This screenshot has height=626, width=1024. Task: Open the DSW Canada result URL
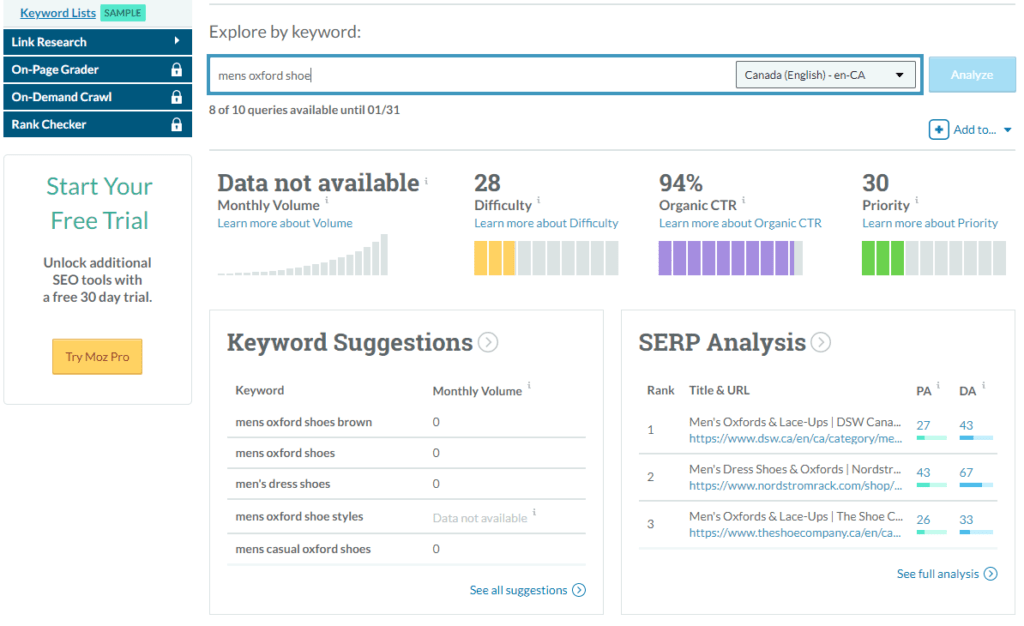(x=795, y=439)
